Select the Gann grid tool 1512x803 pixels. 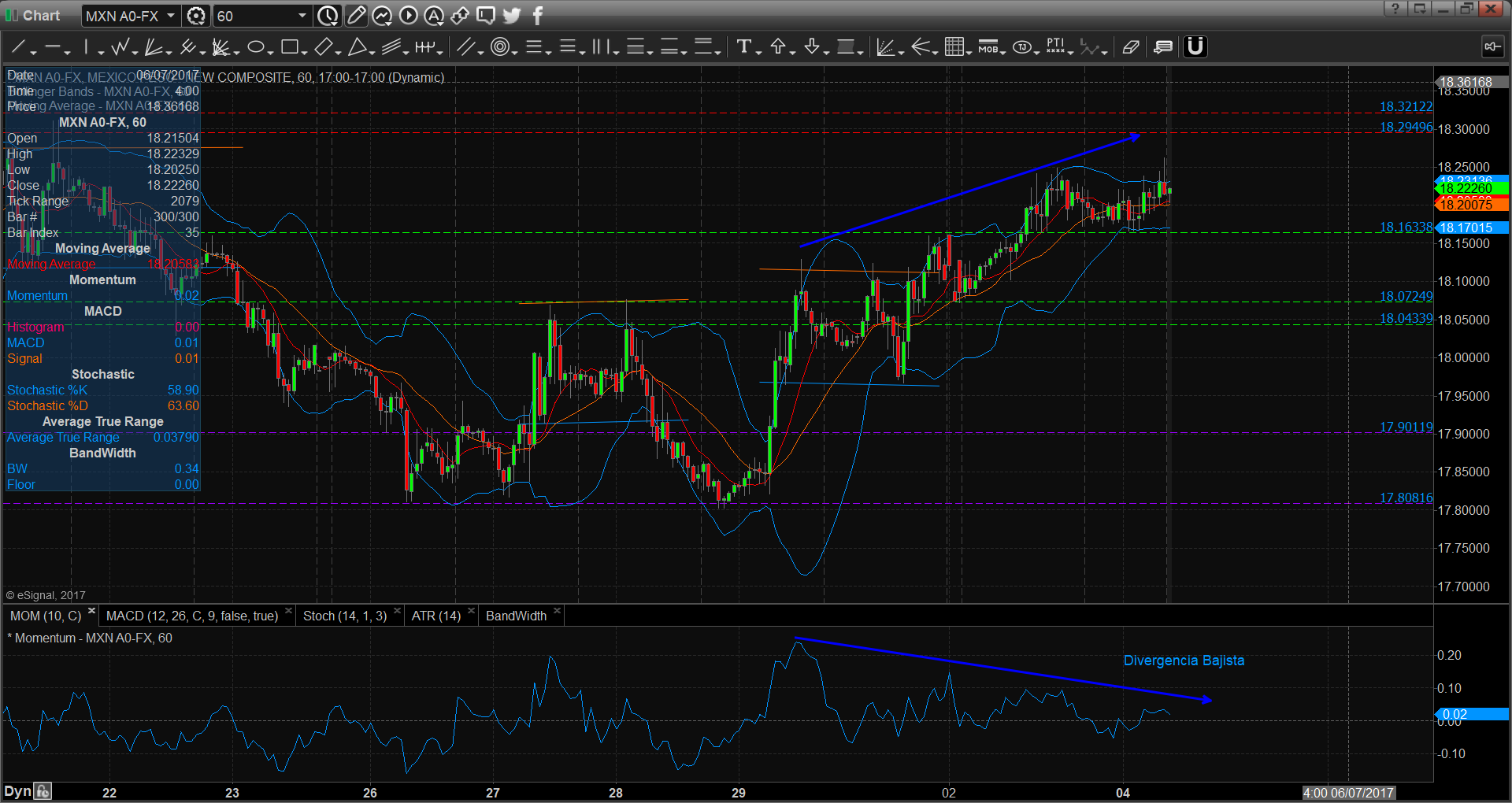click(954, 47)
